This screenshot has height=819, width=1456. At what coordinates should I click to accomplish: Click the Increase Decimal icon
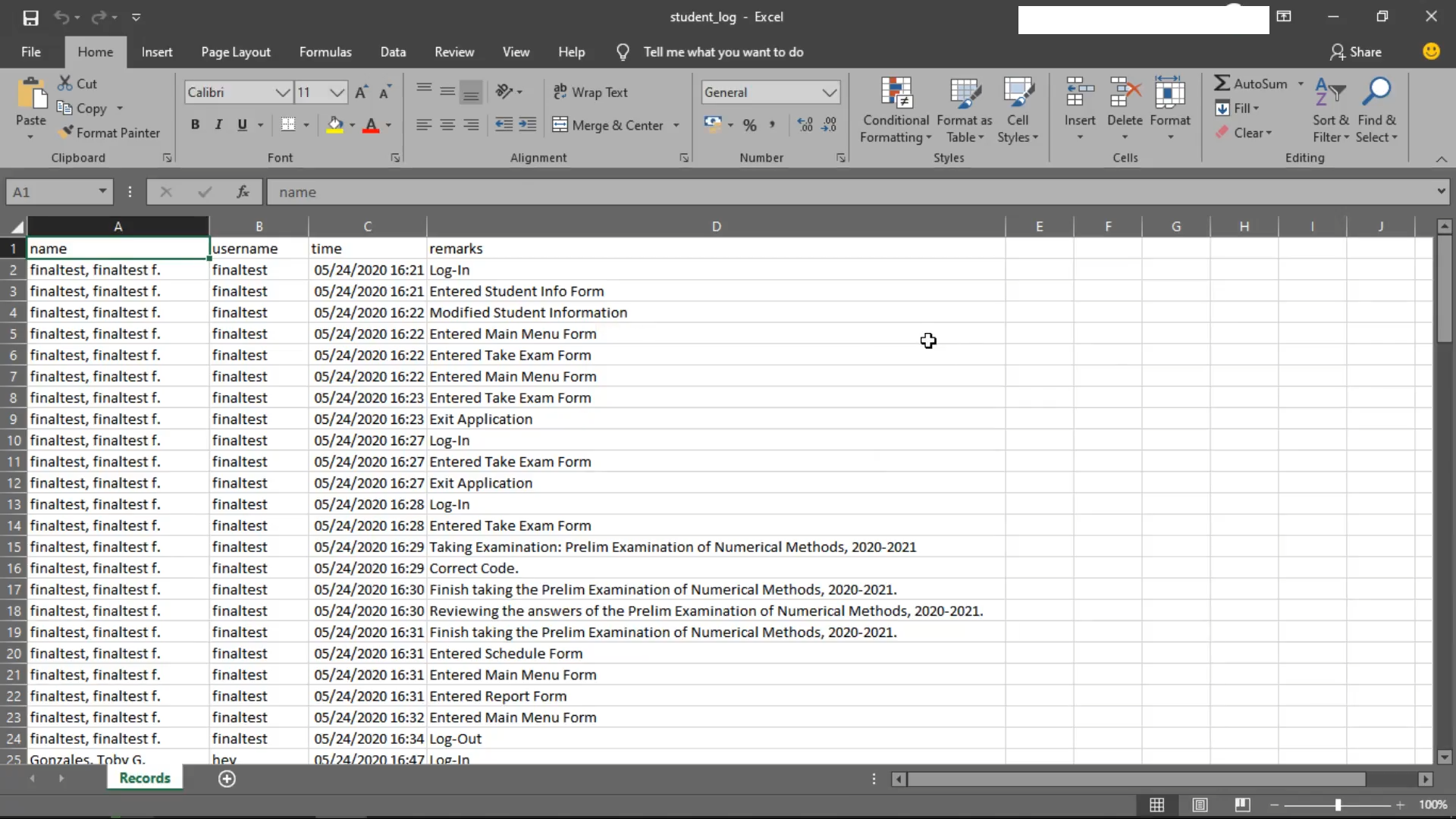pos(805,124)
